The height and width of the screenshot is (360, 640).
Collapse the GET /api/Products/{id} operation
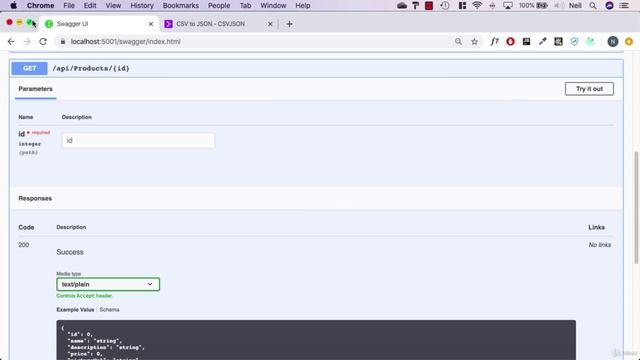[x=316, y=68]
